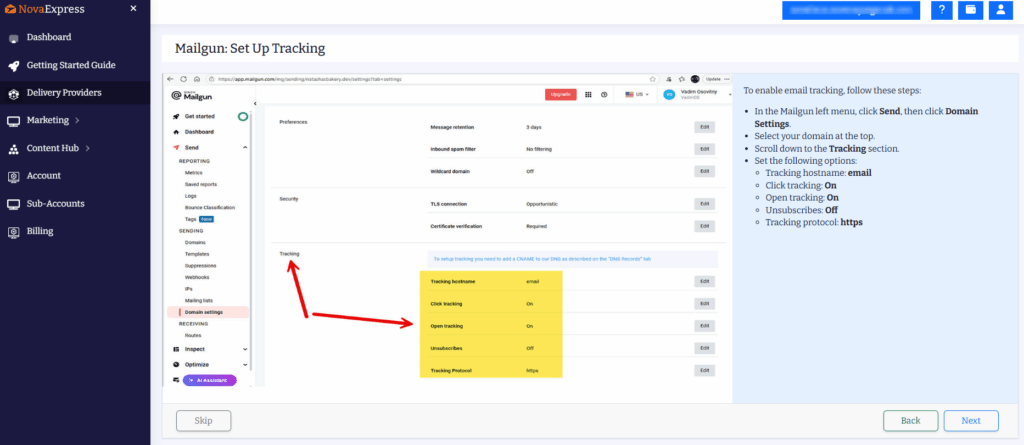This screenshot has height=445, width=1024.
Task: Close the sidebar with the X icon
Action: click(x=133, y=8)
